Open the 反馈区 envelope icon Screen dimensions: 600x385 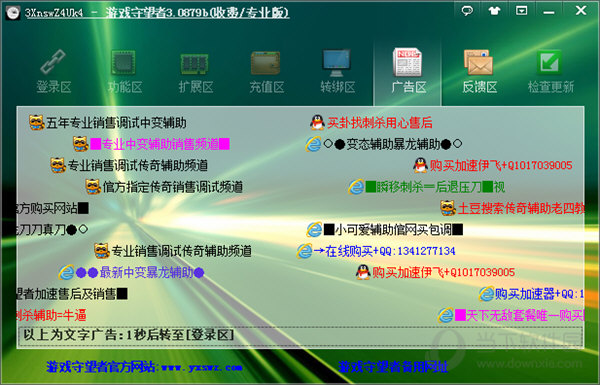(x=478, y=62)
